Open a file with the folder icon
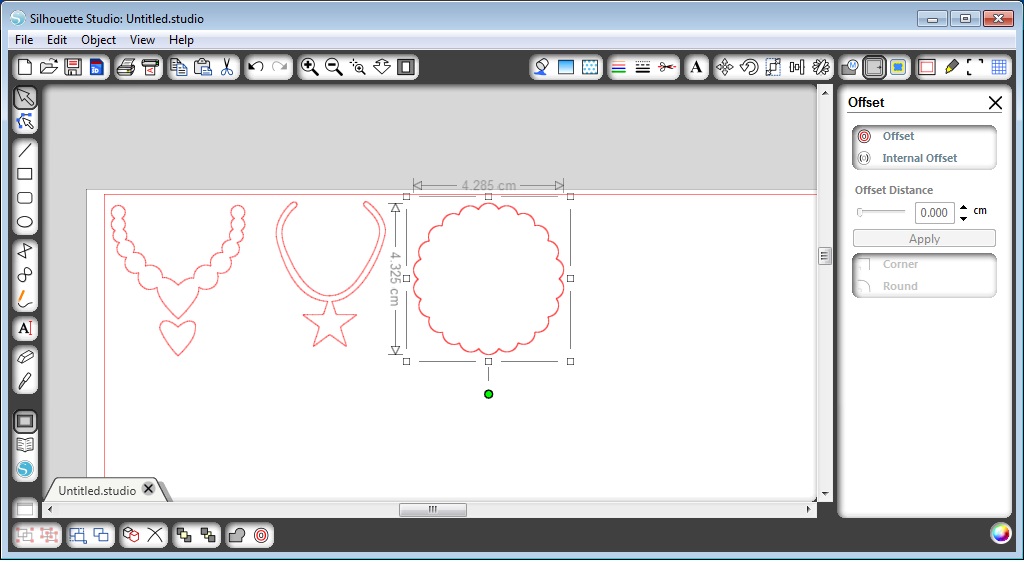The width and height of the screenshot is (1024, 562). point(49,67)
